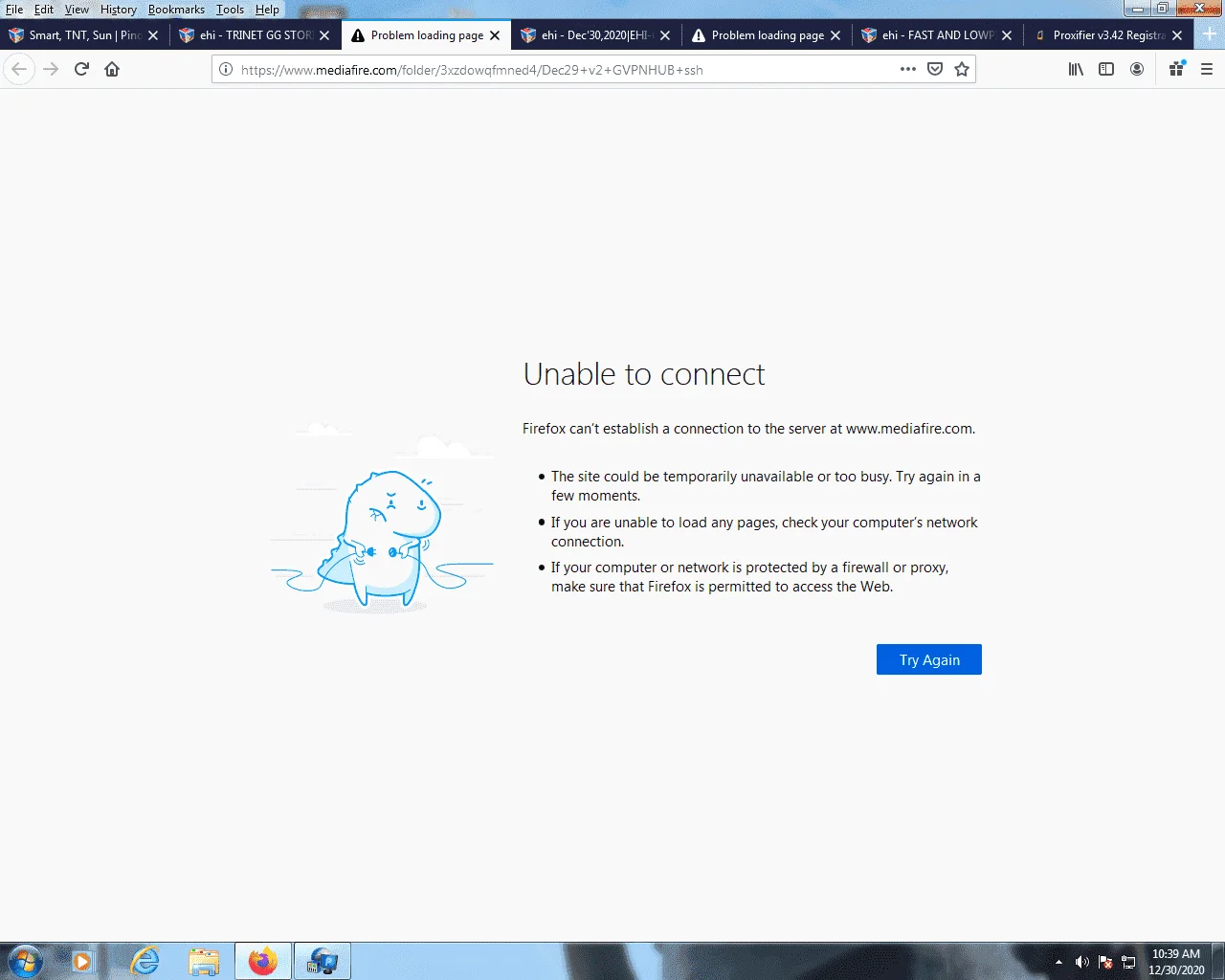Click the Firefox taskbar icon
The width and height of the screenshot is (1225, 980).
pos(262,961)
